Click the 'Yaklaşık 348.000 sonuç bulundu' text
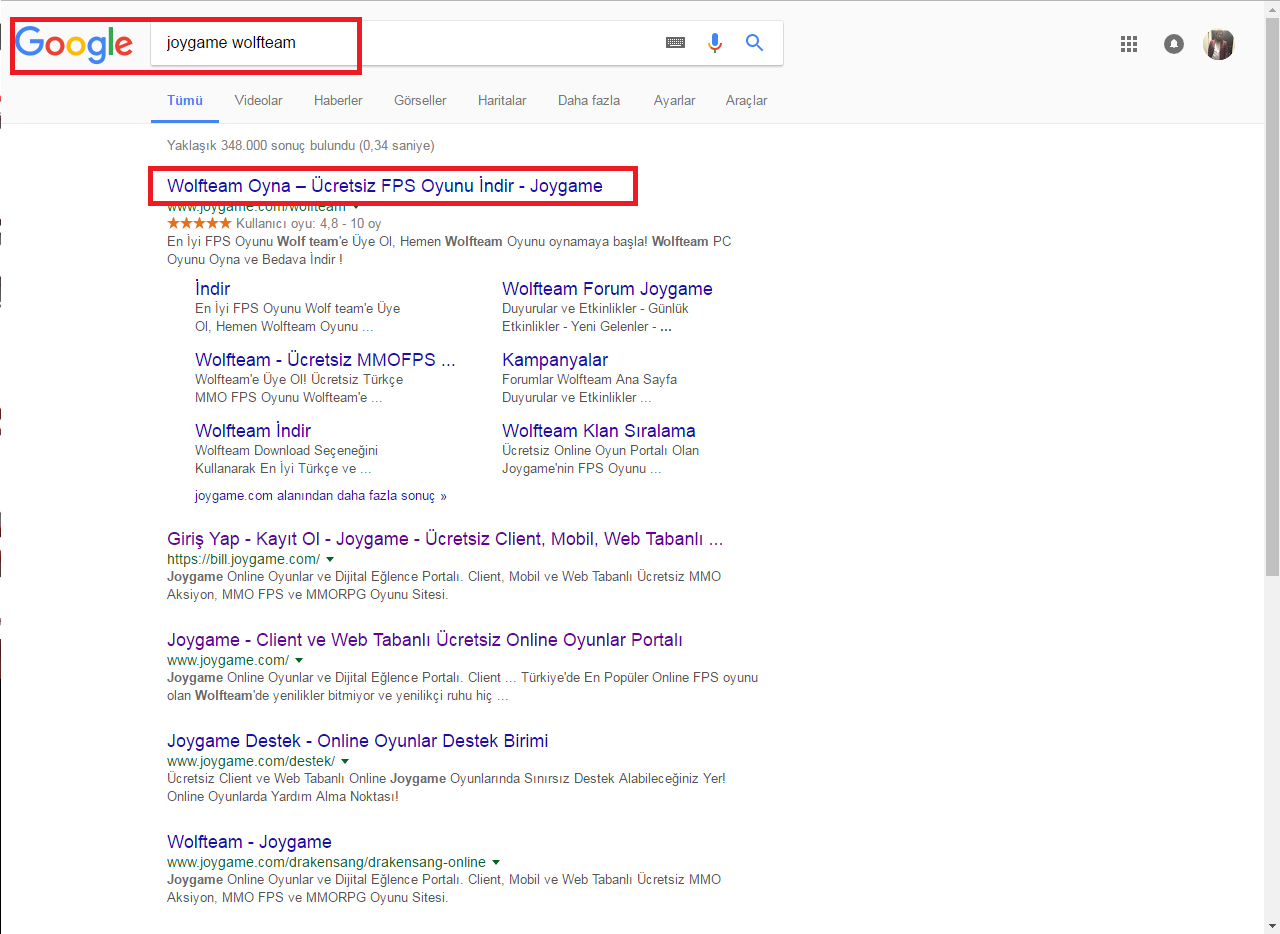The height and width of the screenshot is (934, 1280). pos(301,145)
